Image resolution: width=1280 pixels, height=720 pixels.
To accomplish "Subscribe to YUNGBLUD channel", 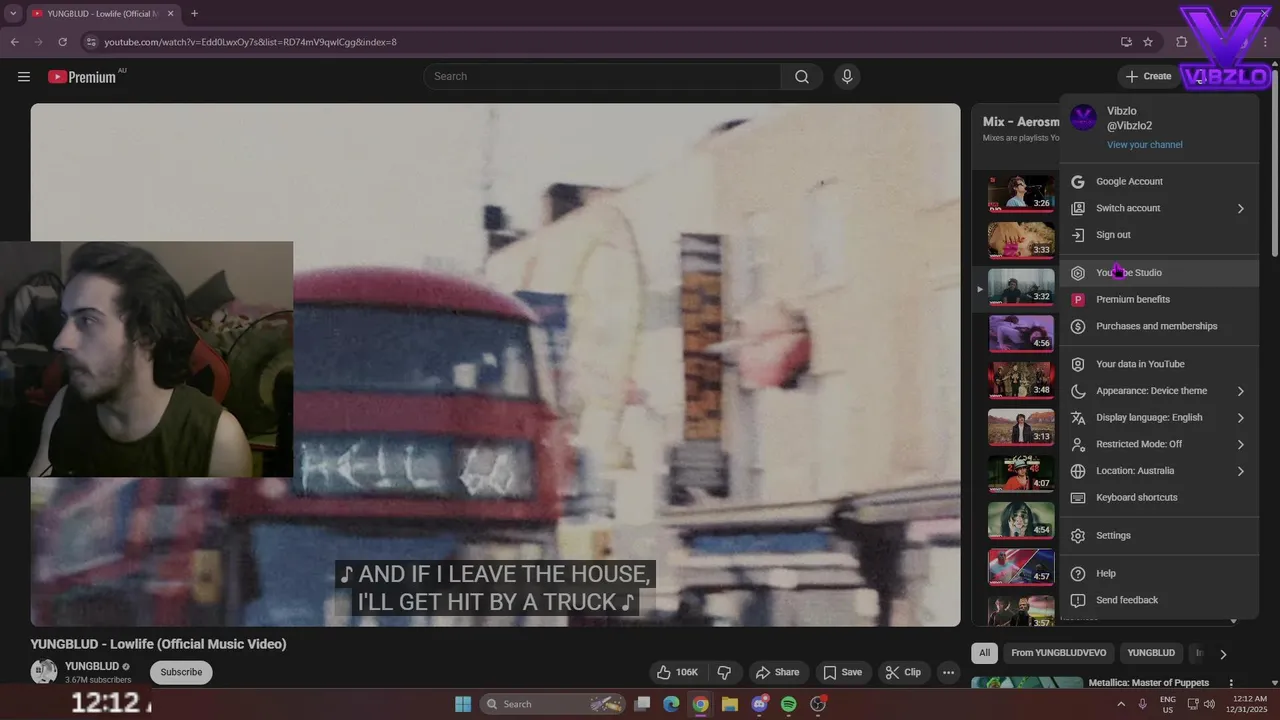I will pyautogui.click(x=181, y=672).
